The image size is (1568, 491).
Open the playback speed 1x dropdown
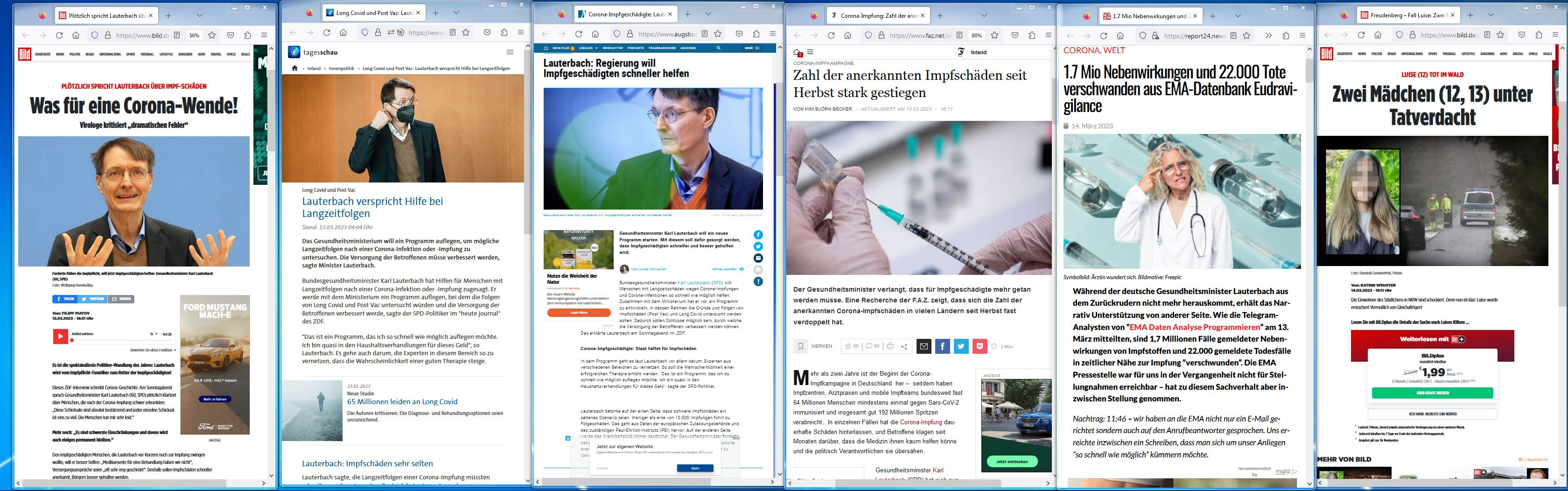click(x=154, y=334)
